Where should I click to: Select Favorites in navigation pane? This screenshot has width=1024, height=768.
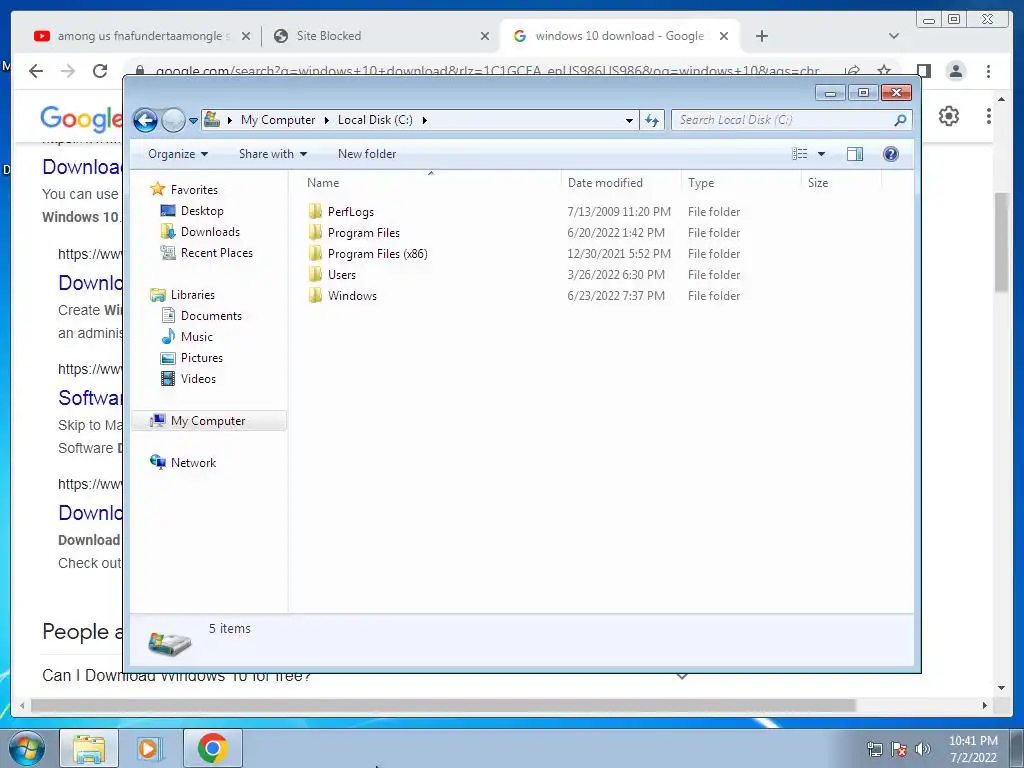[x=194, y=190]
